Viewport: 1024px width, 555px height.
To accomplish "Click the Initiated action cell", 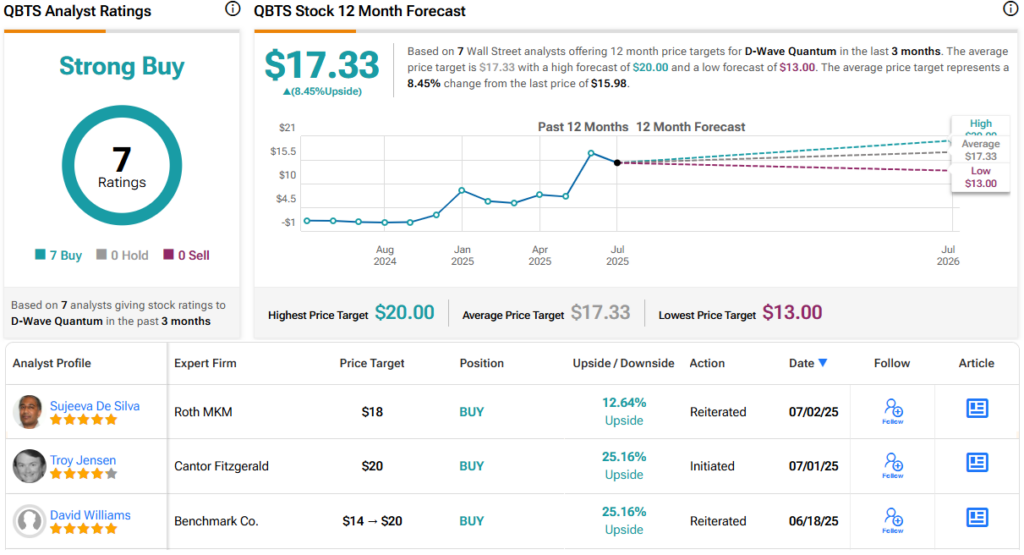I will pyautogui.click(x=712, y=466).
